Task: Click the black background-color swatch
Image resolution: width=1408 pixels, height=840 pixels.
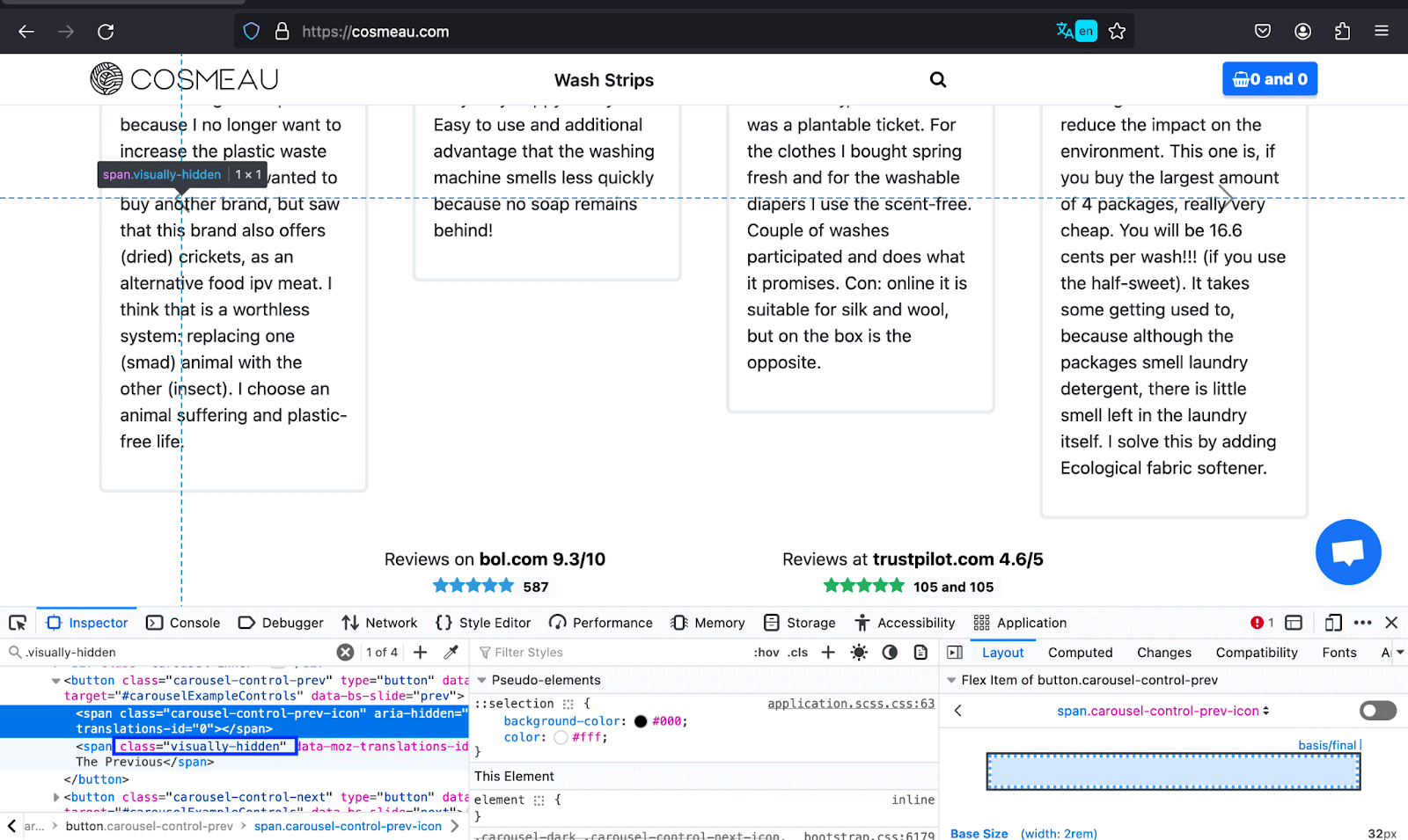Action: (x=641, y=721)
